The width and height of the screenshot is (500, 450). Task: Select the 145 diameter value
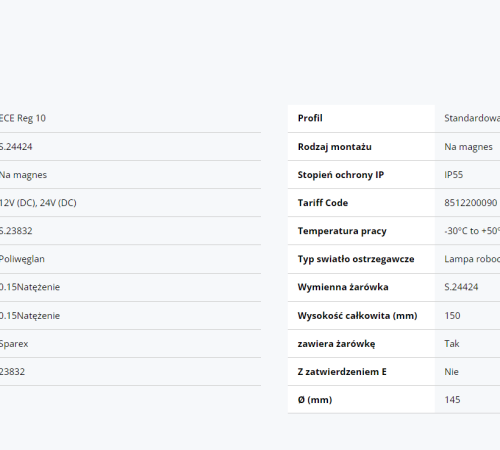(x=452, y=400)
